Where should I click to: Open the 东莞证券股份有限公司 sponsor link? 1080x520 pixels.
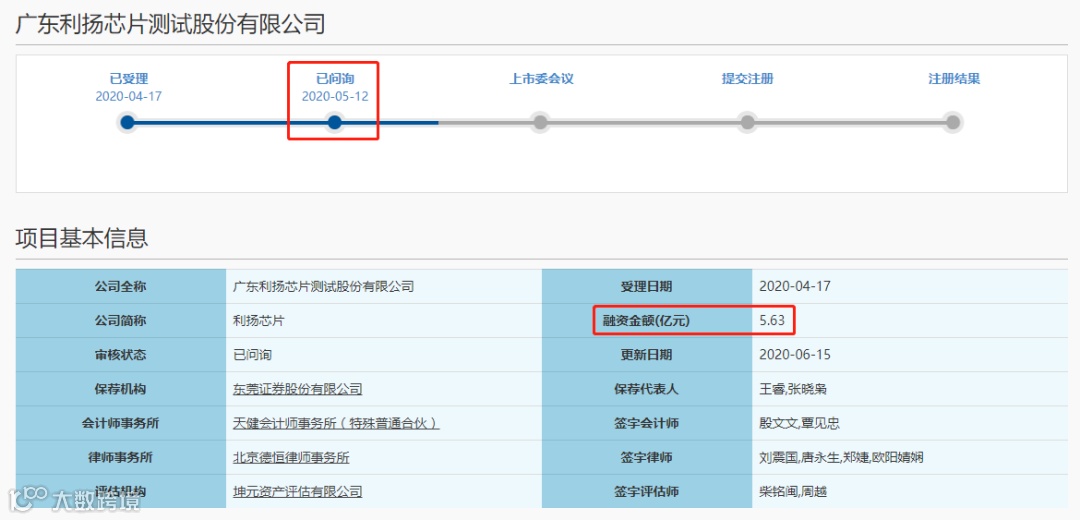pyautogui.click(x=298, y=389)
